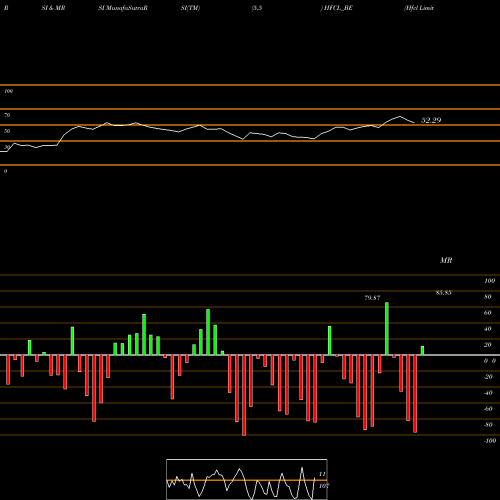Click the MR axis label -40
The image size is (500, 500).
coord(488,393)
